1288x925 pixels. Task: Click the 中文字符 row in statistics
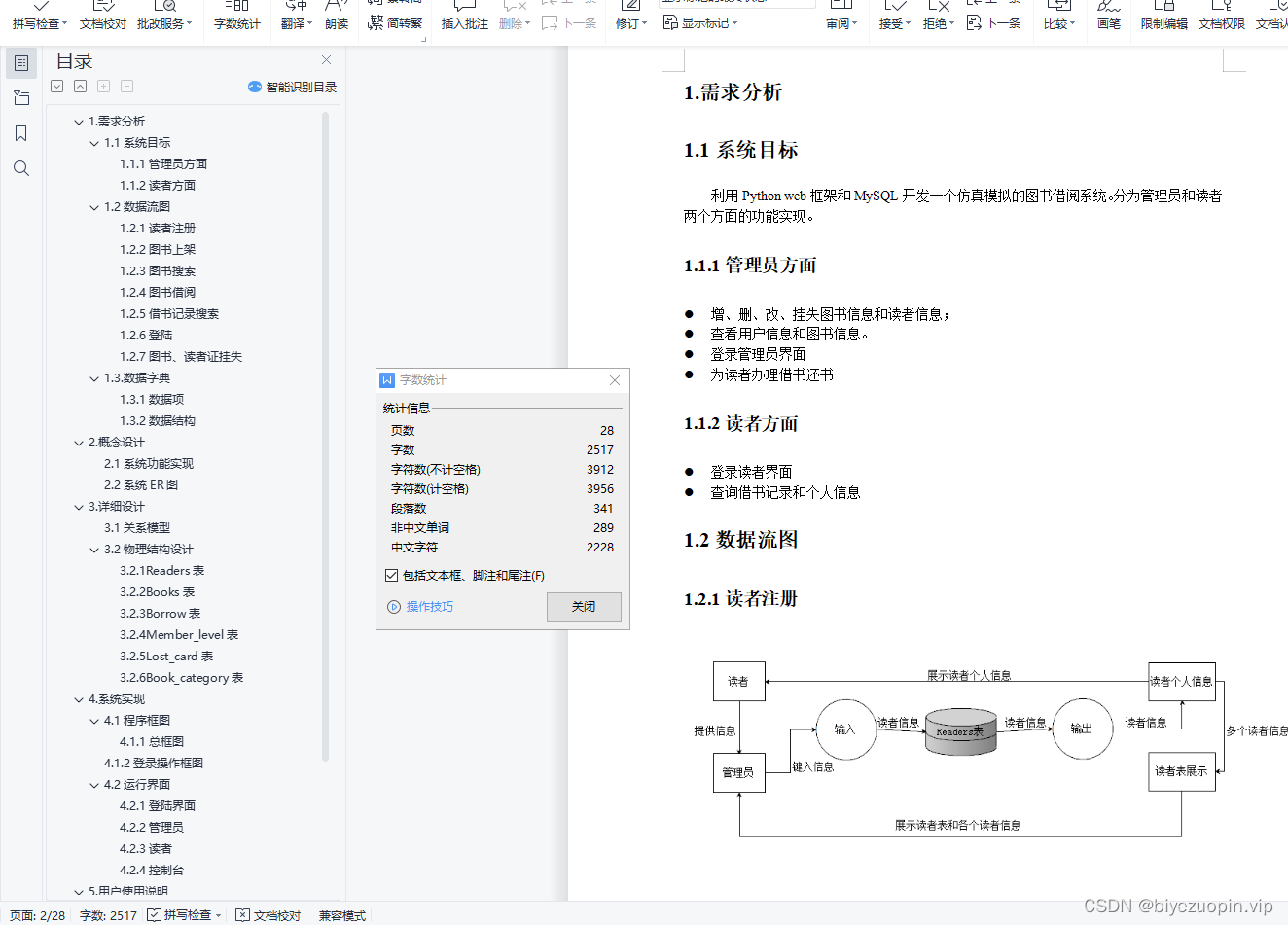[x=502, y=548]
